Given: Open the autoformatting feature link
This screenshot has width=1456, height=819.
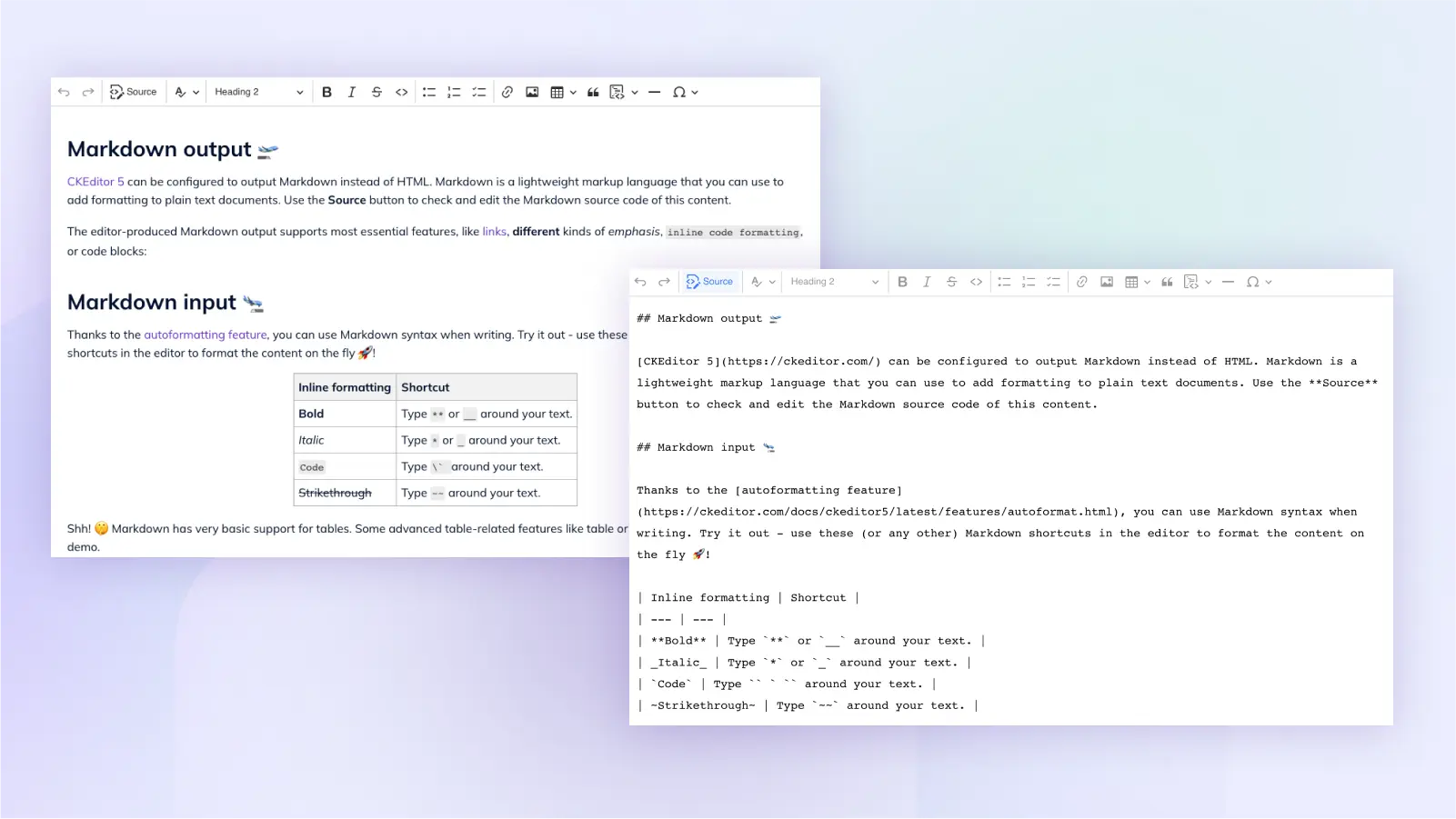Looking at the screenshot, I should tap(206, 335).
